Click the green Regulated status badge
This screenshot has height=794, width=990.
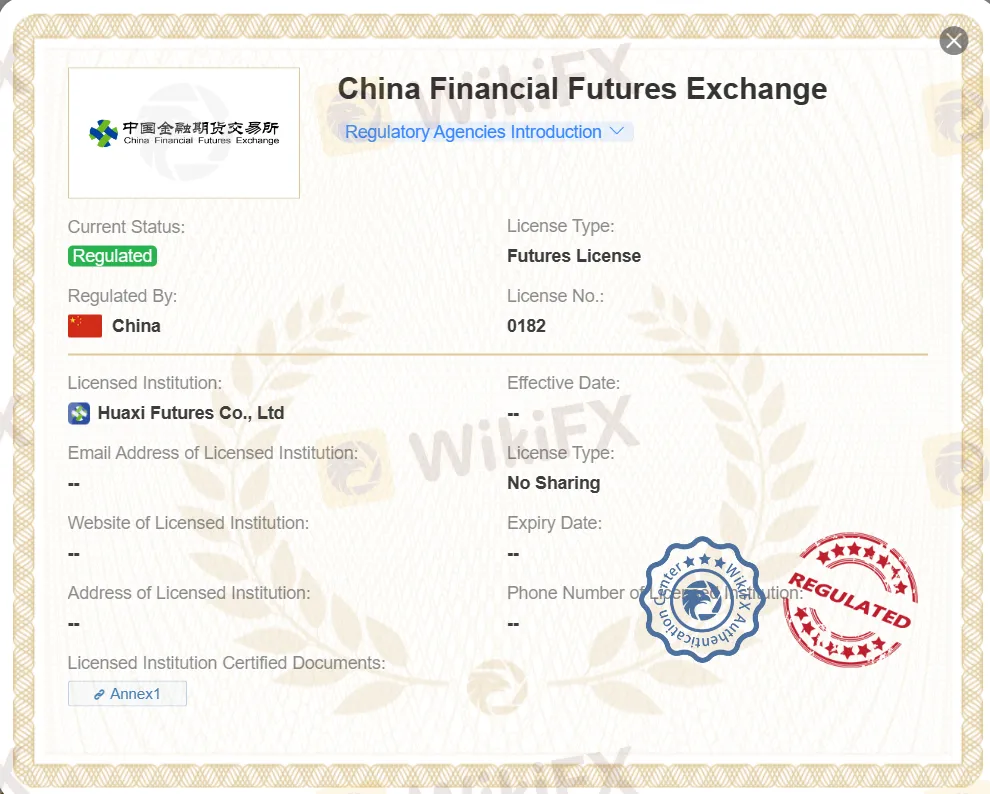(112, 256)
